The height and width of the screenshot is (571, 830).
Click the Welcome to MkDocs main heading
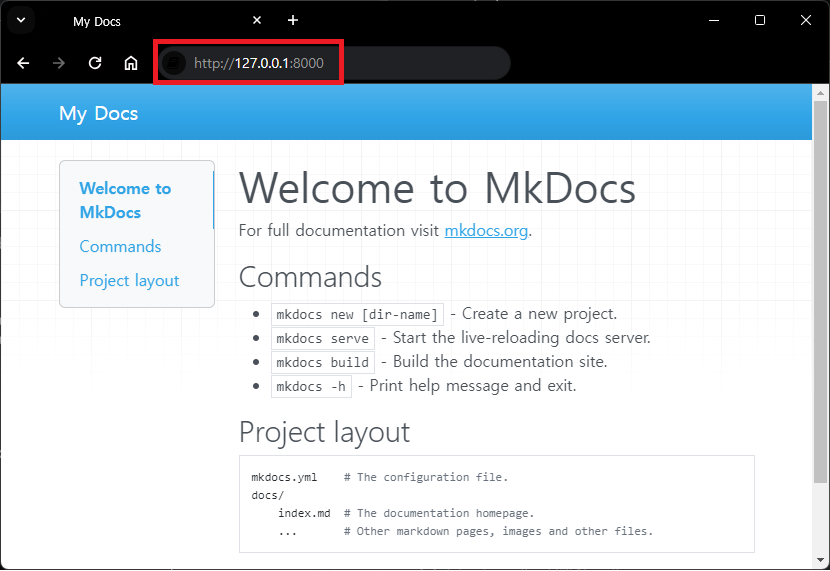pos(437,188)
